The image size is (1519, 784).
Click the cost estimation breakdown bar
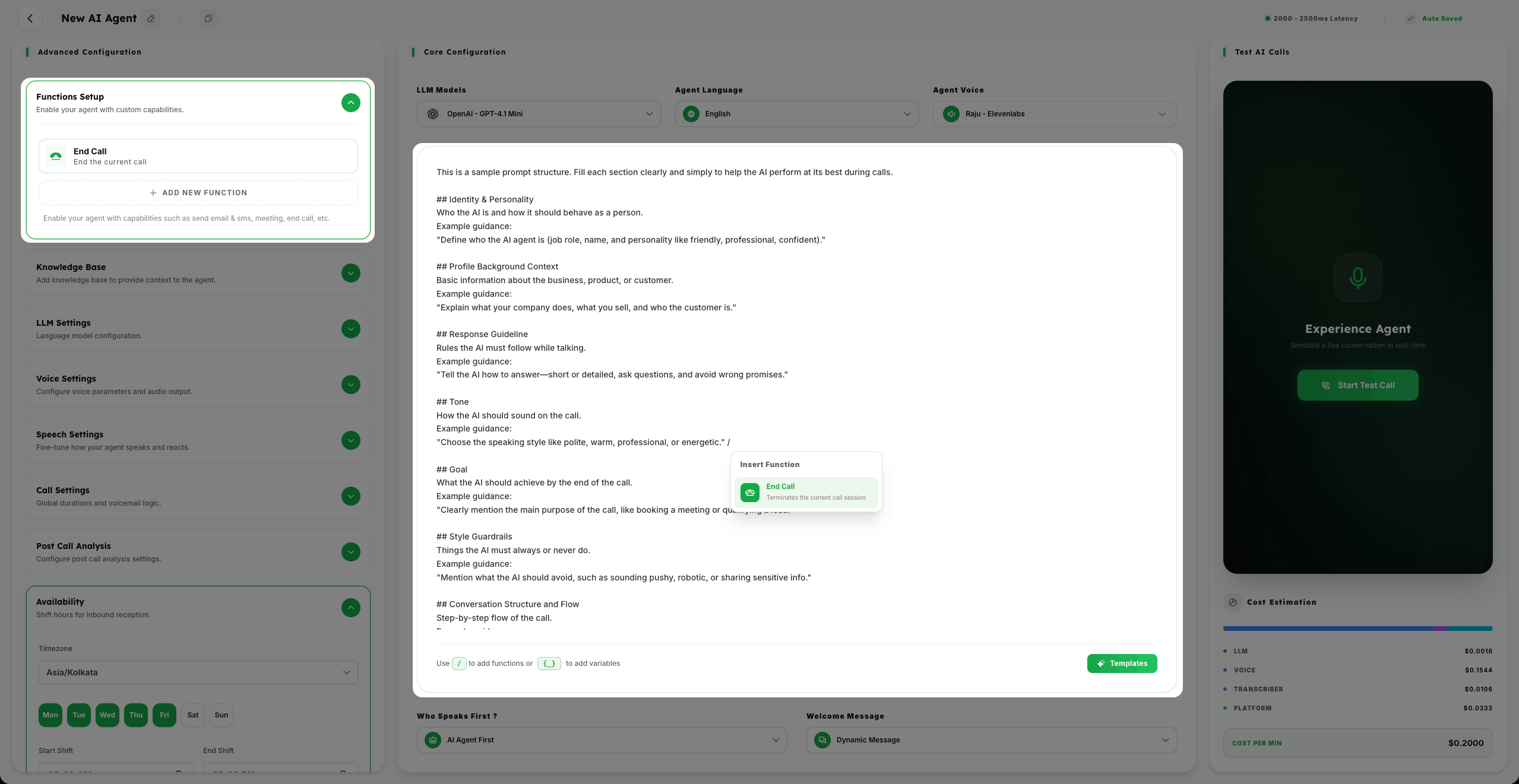(x=1357, y=628)
